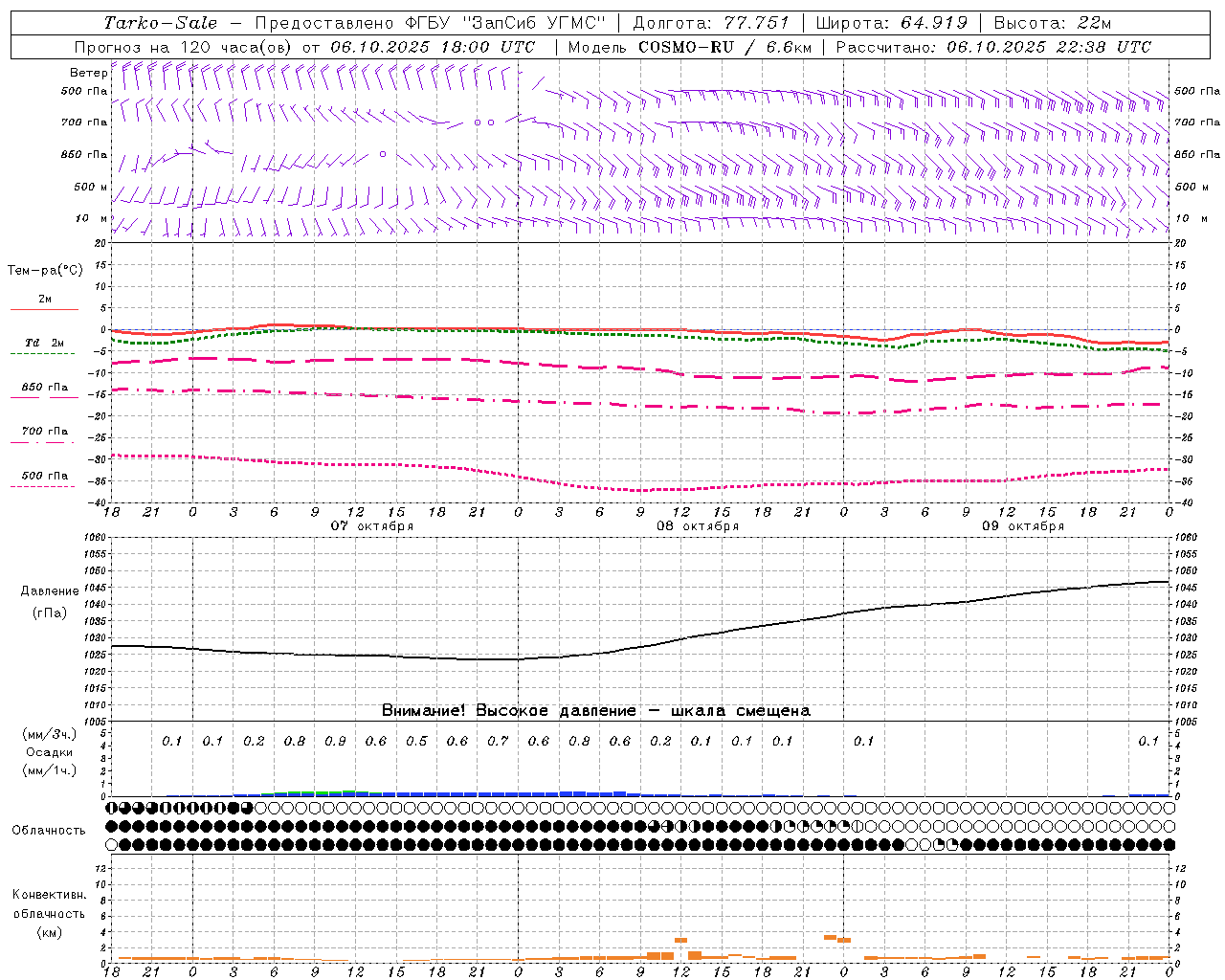Click the 'Тем-ра(°C)' temperature panel label
The height and width of the screenshot is (980, 1225).
45,271
